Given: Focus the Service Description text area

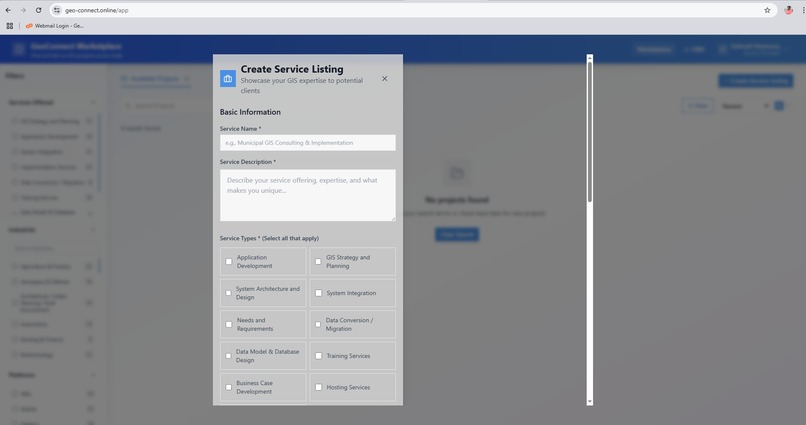Looking at the screenshot, I should pyautogui.click(x=308, y=195).
